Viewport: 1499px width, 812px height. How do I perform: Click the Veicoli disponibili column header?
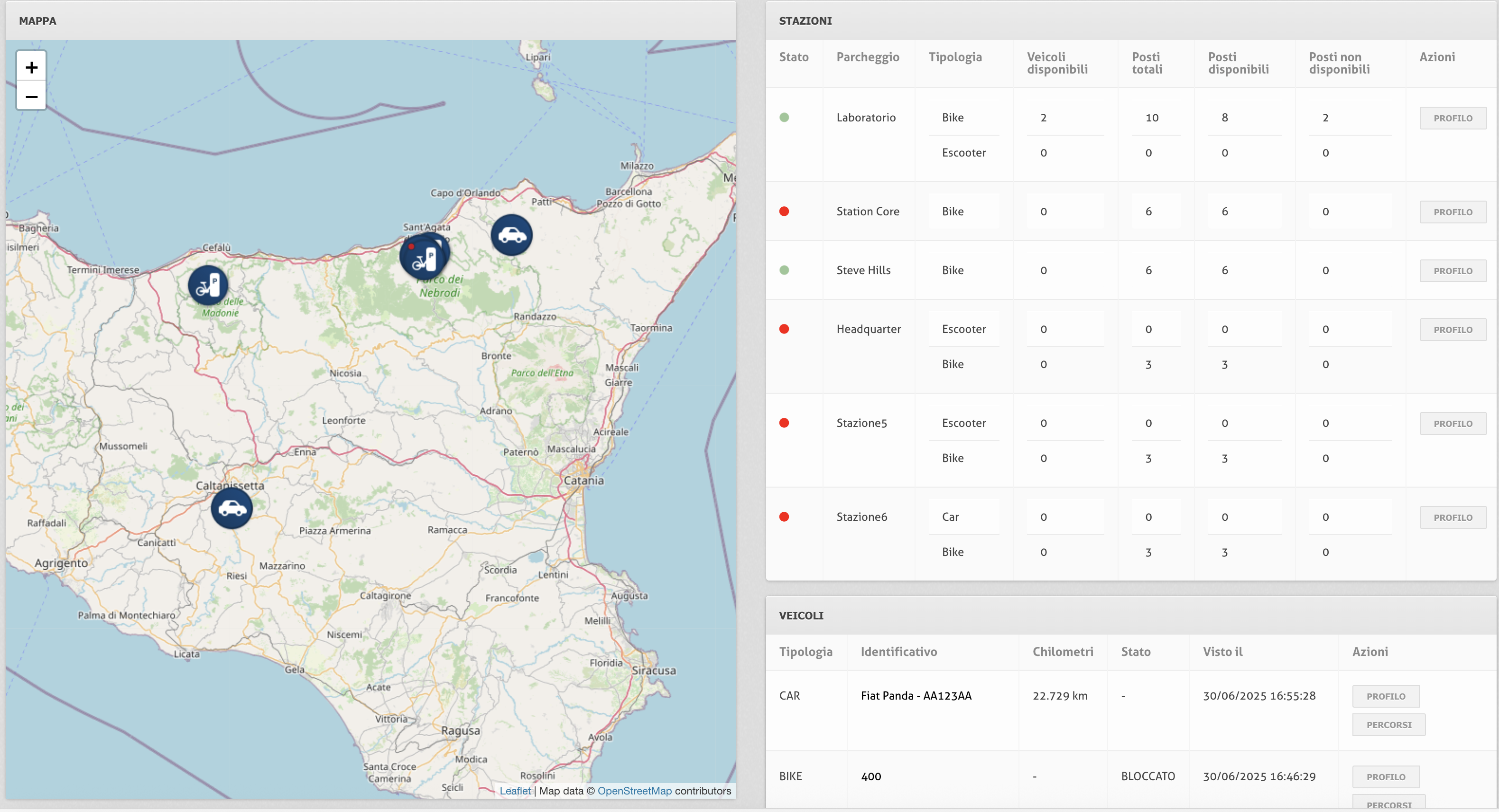click(1057, 63)
